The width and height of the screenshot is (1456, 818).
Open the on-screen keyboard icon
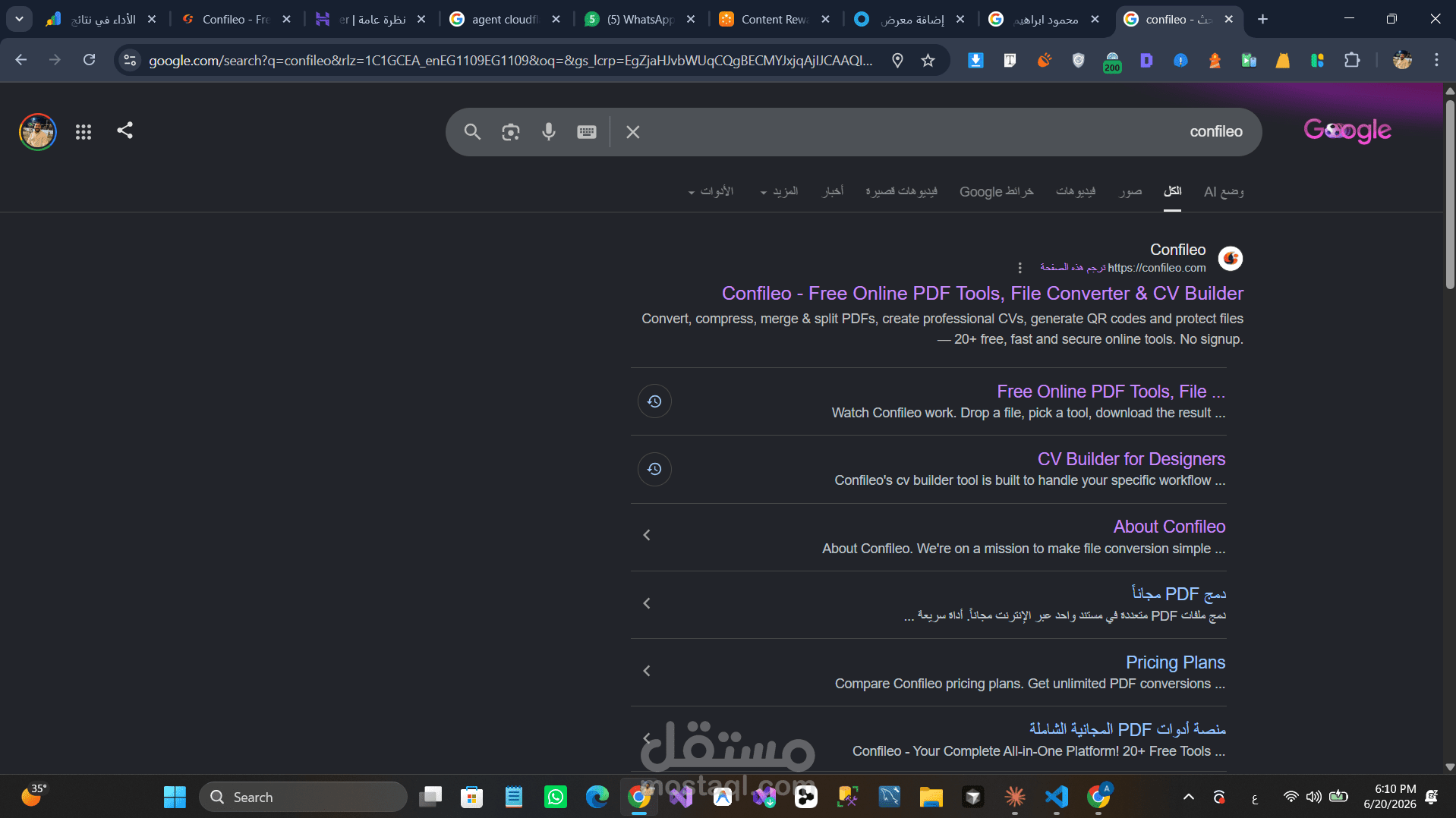[587, 132]
